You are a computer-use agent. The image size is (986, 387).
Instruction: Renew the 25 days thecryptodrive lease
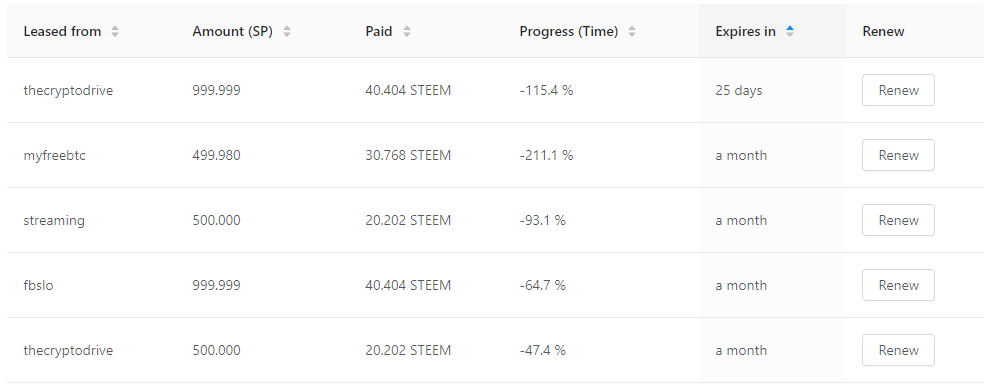(898, 90)
